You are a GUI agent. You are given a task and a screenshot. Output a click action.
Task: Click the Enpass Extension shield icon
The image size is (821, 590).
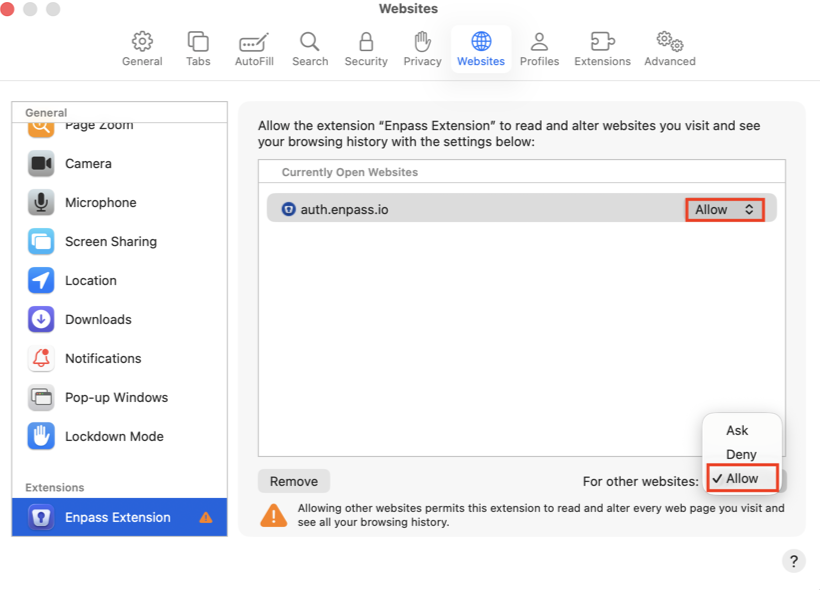[41, 517]
